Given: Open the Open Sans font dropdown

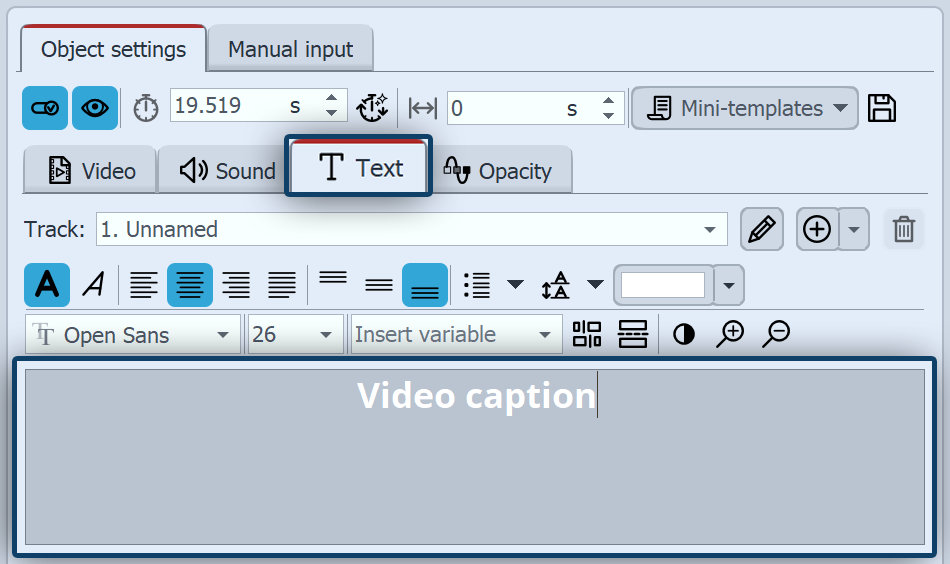Looking at the screenshot, I should pyautogui.click(x=133, y=334).
